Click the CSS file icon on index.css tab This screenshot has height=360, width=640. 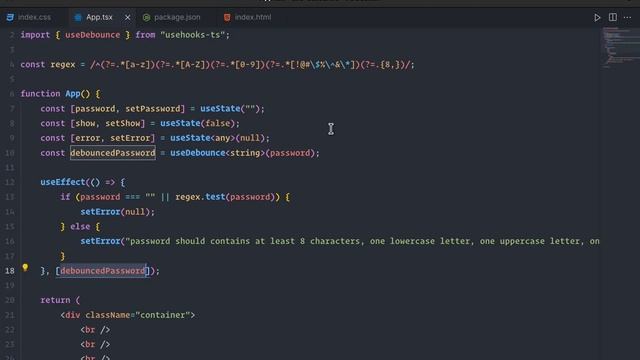pos(10,18)
